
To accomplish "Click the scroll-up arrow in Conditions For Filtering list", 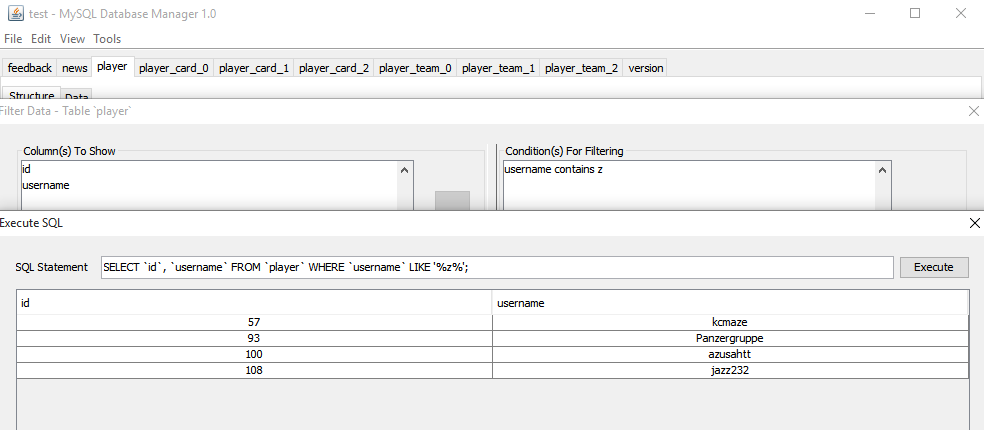I will click(883, 170).
